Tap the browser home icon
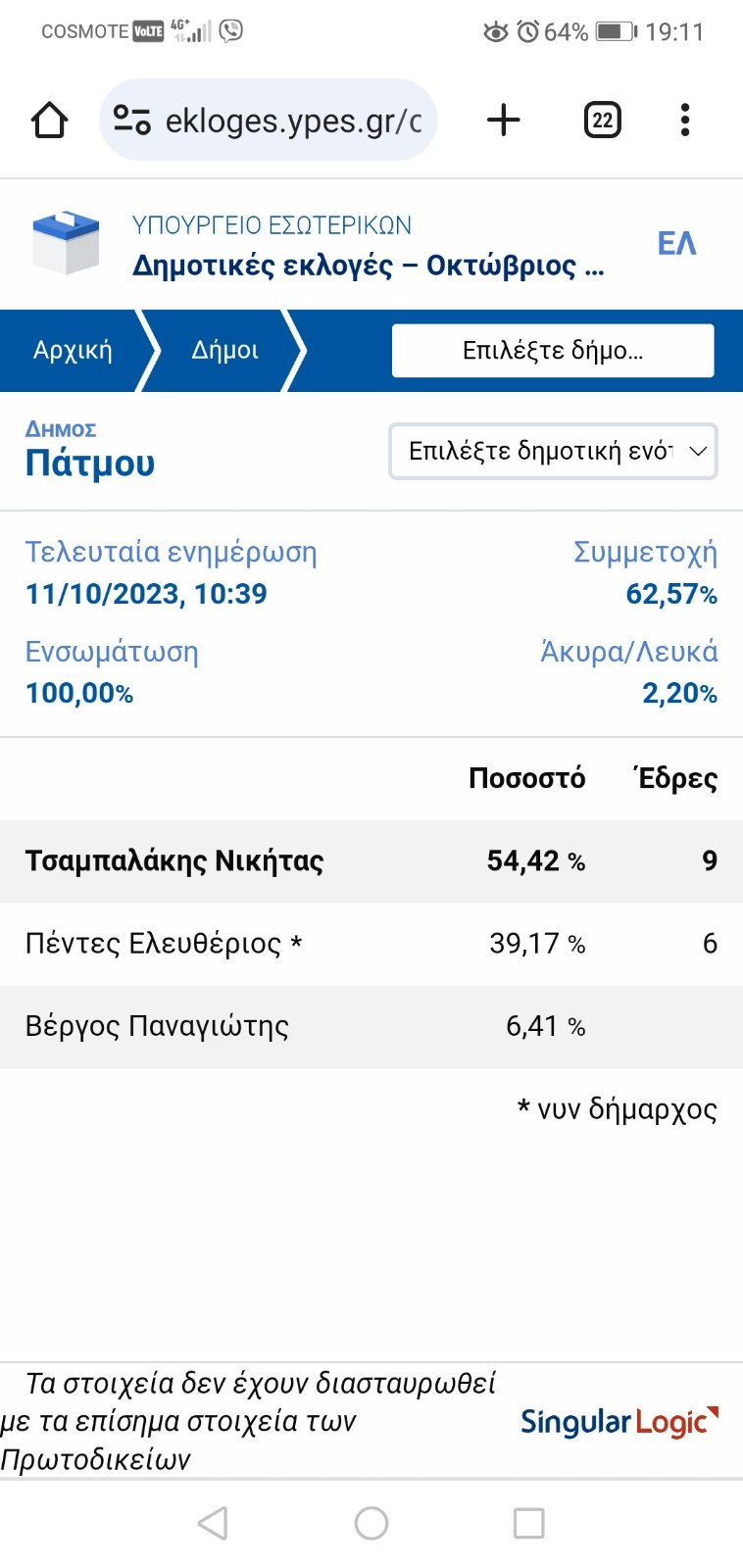The width and height of the screenshot is (743, 1568). 49,121
